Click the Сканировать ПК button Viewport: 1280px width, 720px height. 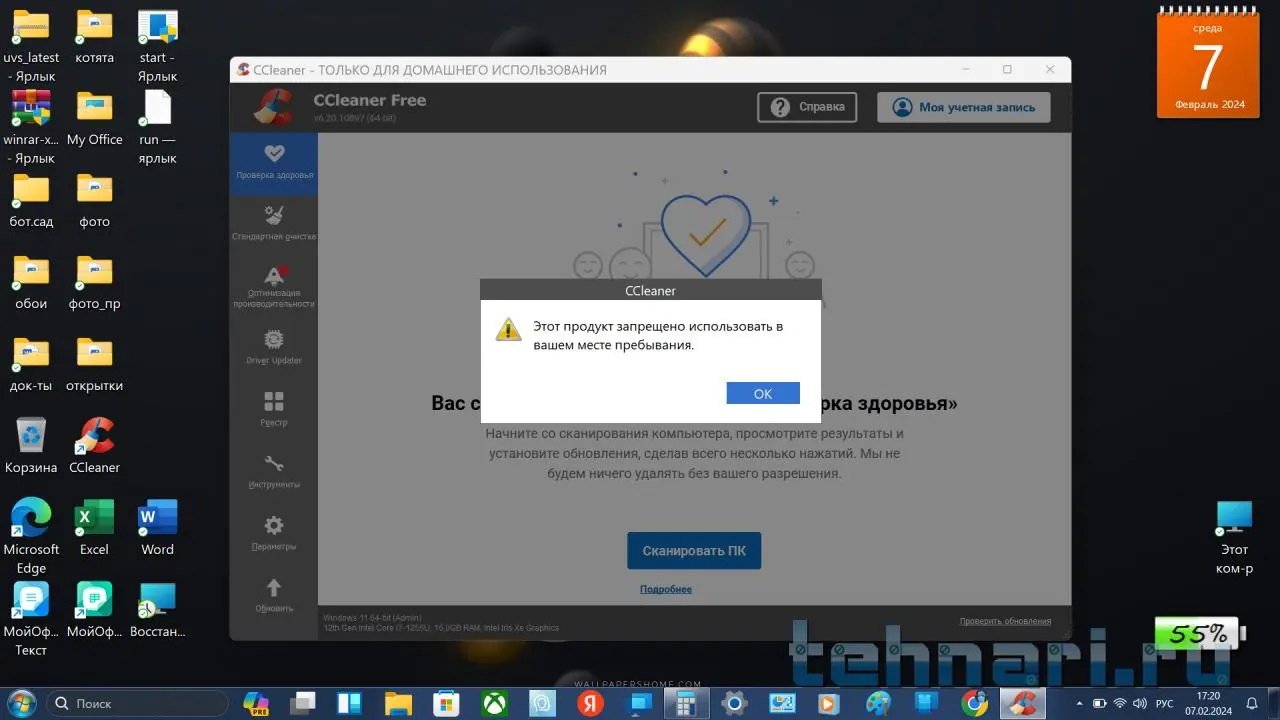(x=694, y=551)
